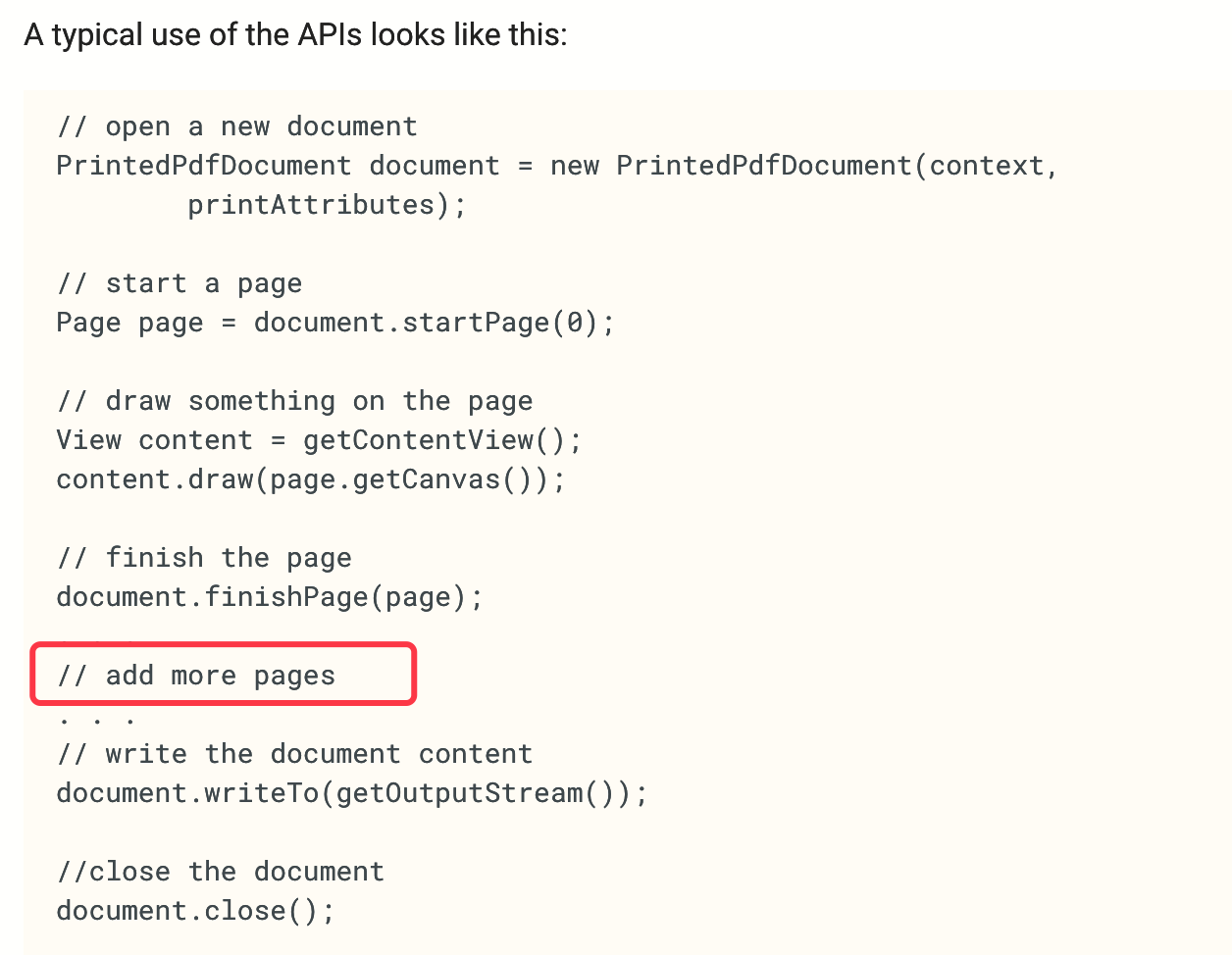Click the "// draw something on the page" comment
This screenshot has height=955, width=1232.
click(x=295, y=401)
